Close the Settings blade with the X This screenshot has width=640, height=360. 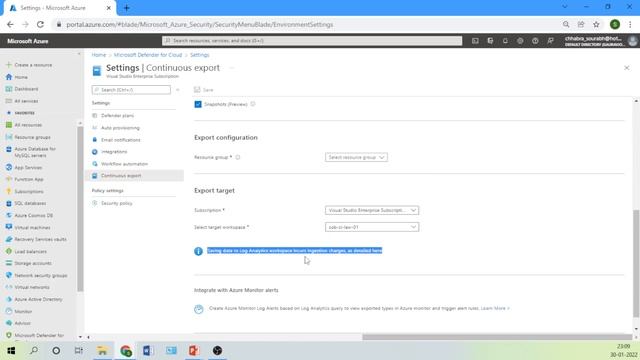tap(627, 68)
